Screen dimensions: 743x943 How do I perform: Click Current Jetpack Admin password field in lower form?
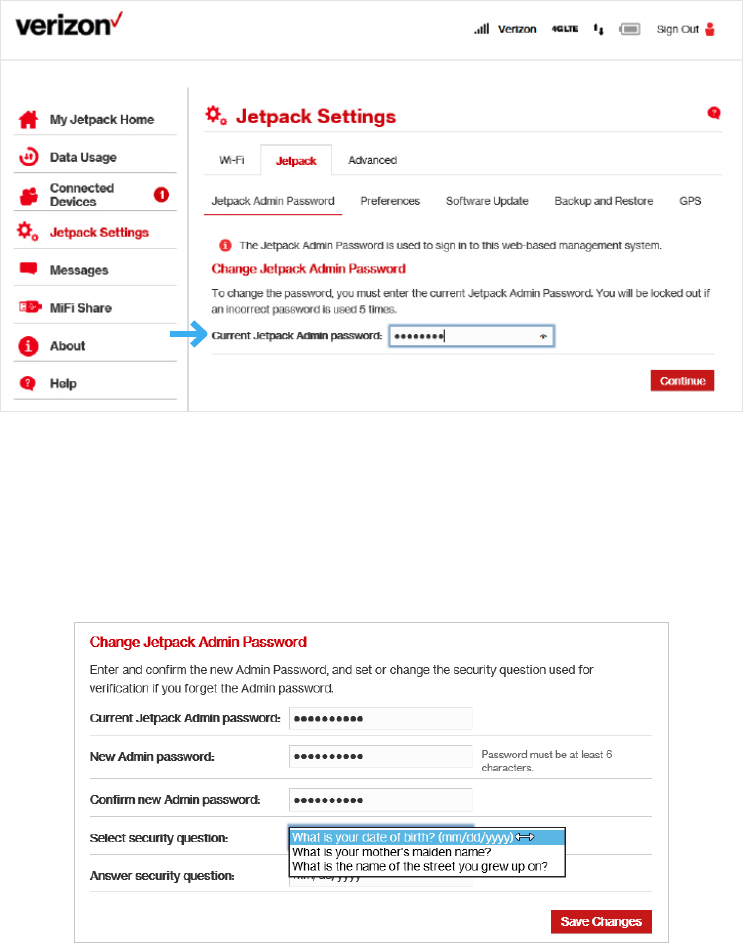click(381, 718)
